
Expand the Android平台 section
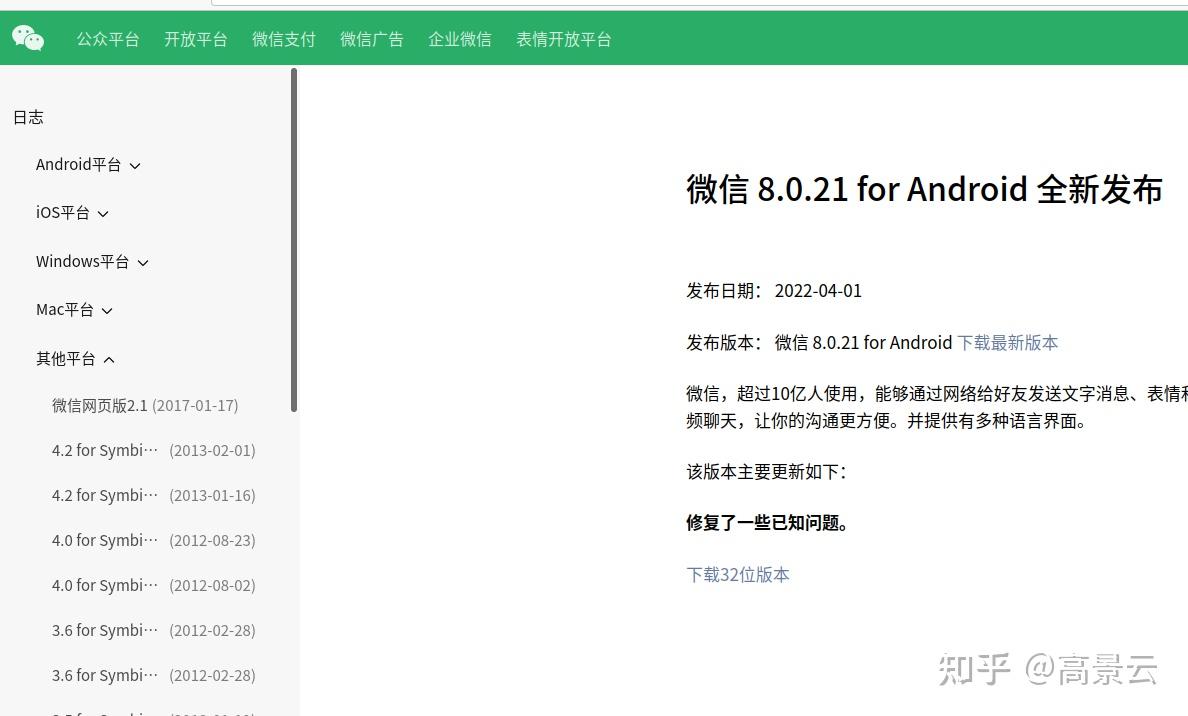(88, 164)
